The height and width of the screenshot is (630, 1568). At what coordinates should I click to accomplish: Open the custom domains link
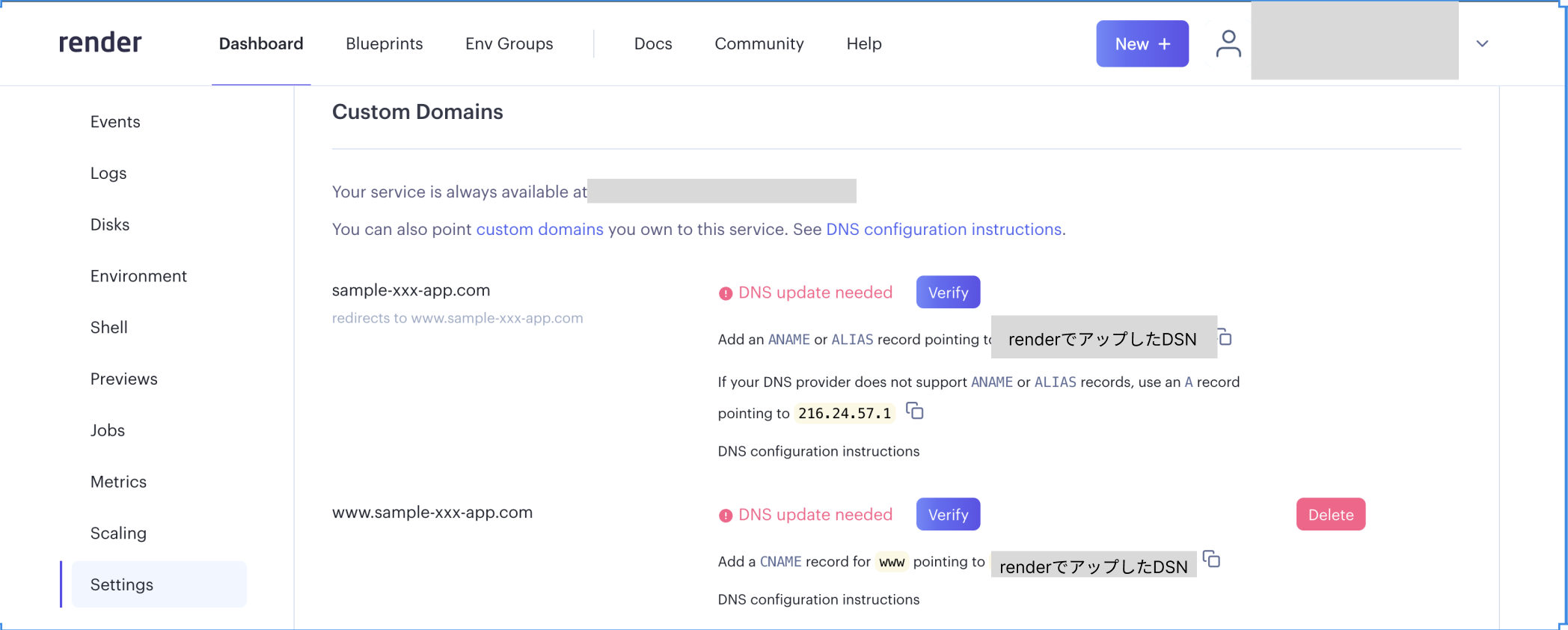[540, 229]
